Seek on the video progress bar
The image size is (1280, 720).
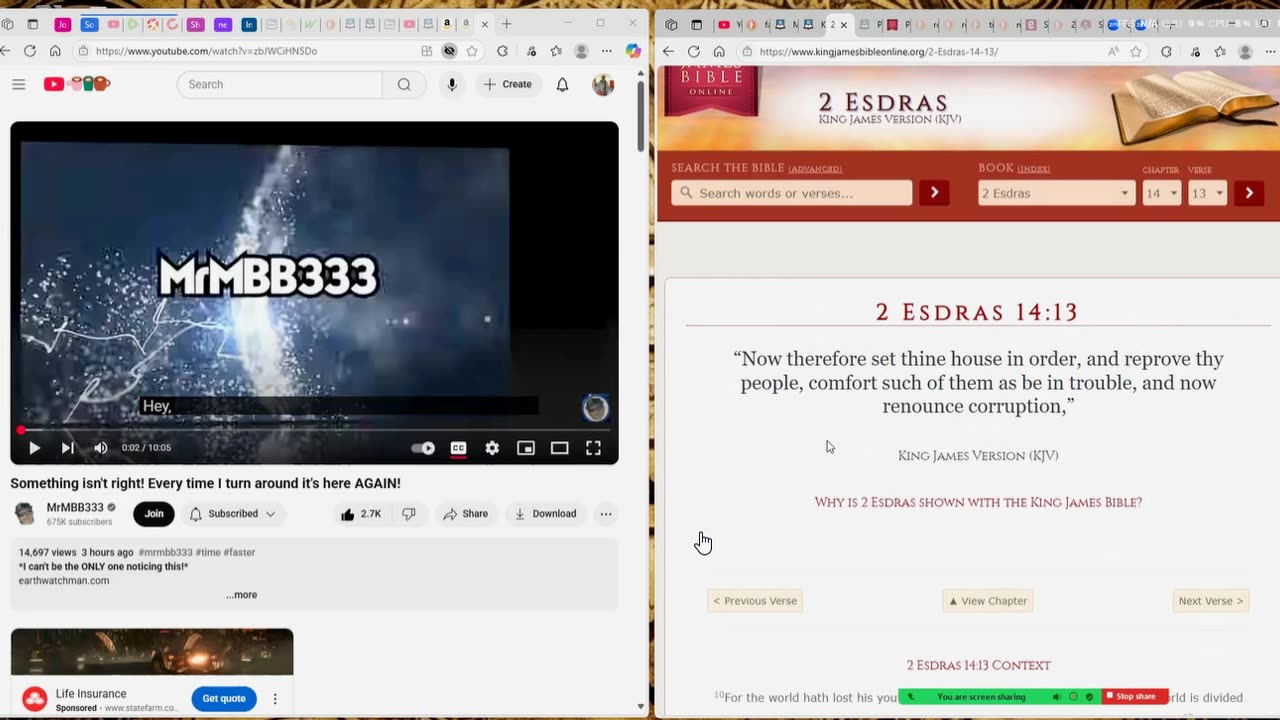click(x=314, y=430)
